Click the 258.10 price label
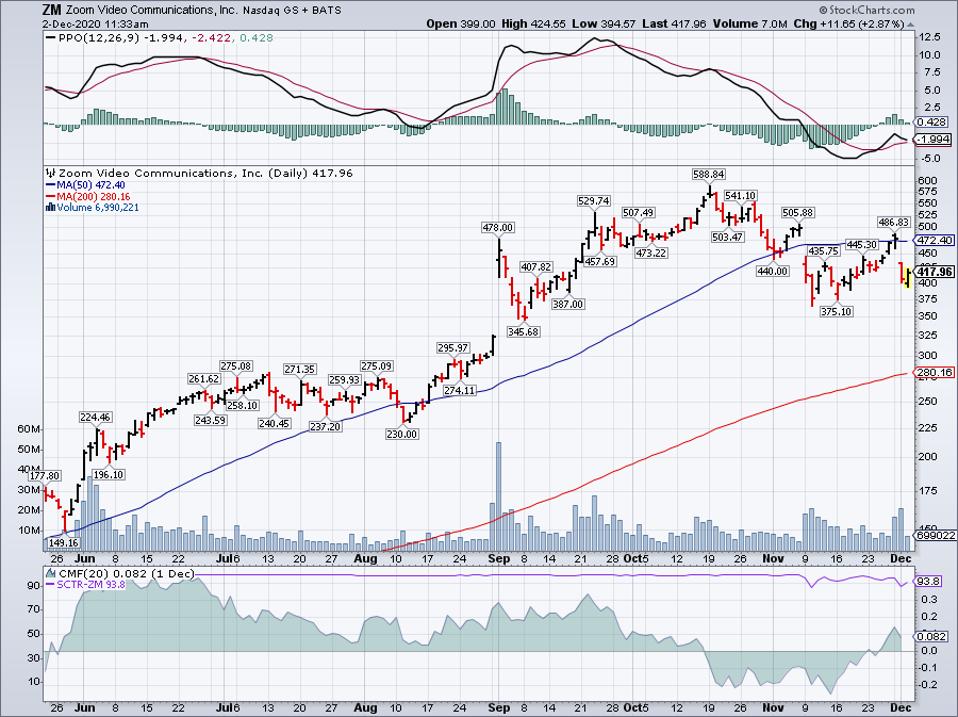The image size is (958, 717). tap(242, 404)
